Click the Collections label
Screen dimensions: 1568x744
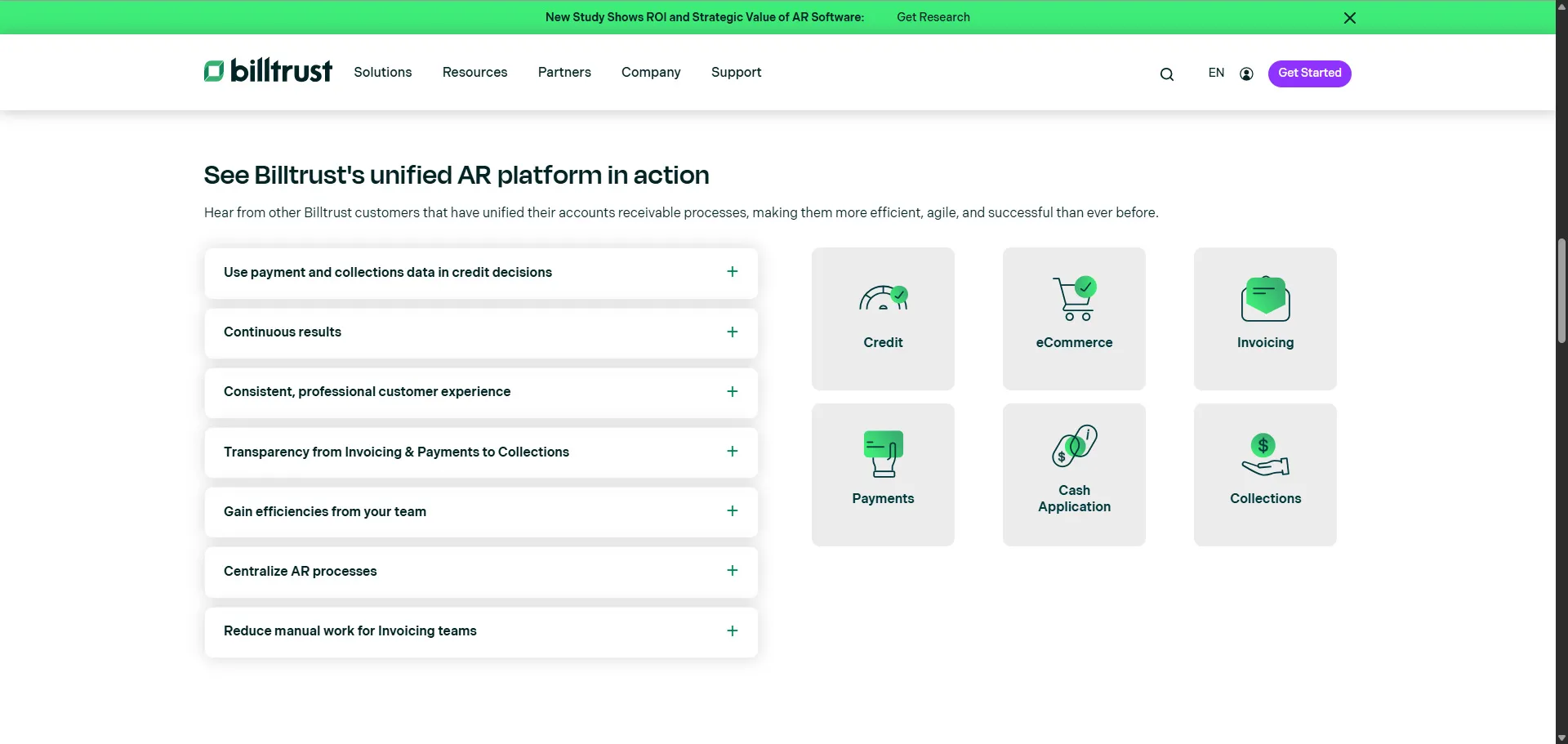coord(1265,498)
